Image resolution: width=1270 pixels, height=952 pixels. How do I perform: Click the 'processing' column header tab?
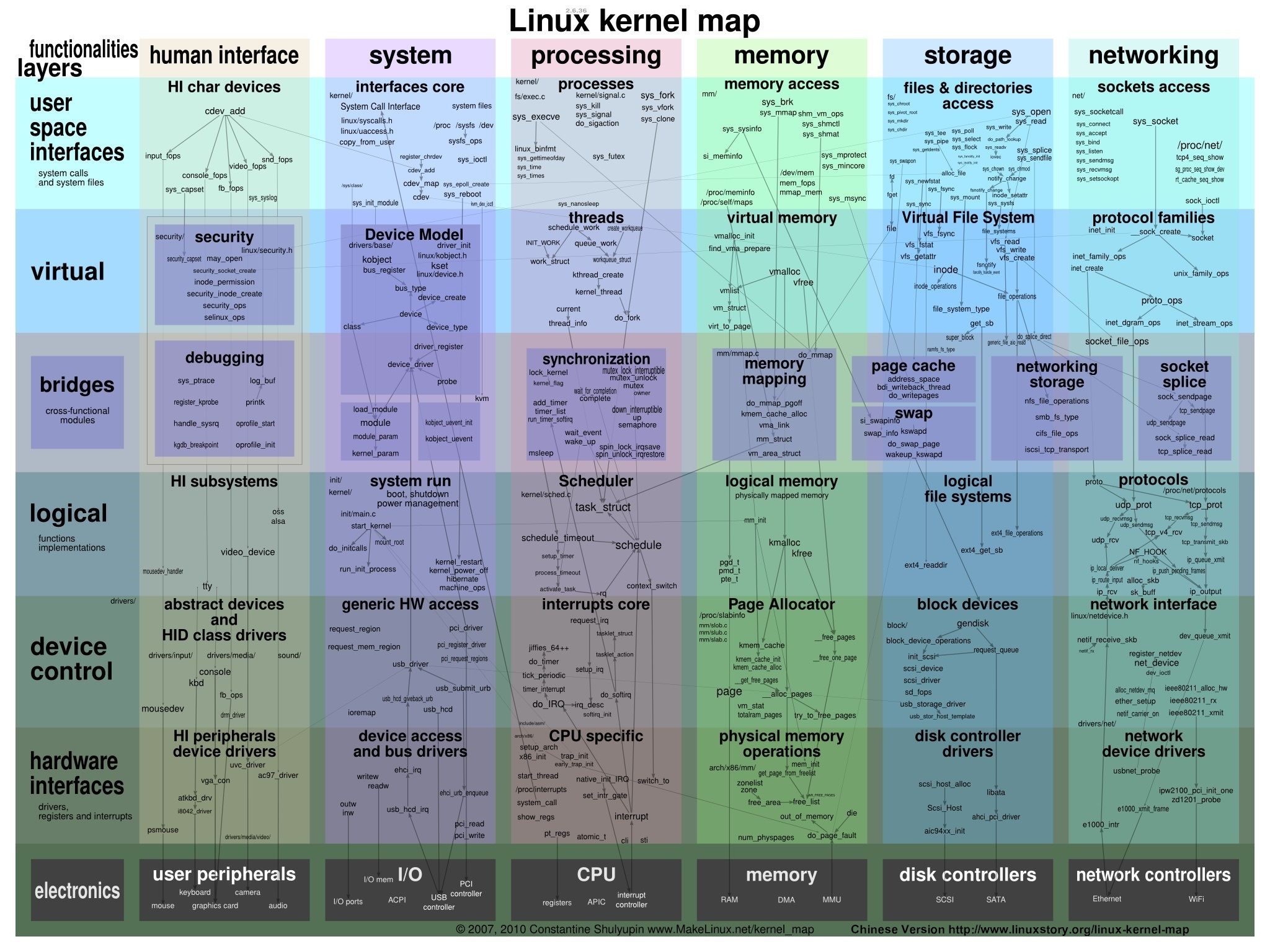point(601,57)
